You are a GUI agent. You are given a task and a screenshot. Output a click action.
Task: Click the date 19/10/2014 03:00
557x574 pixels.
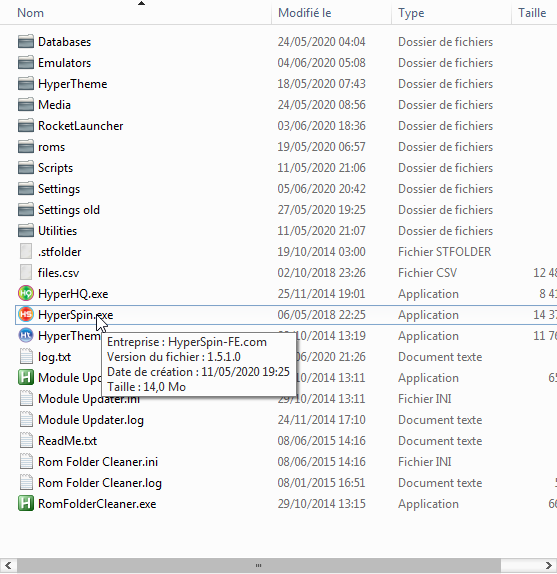(x=321, y=251)
